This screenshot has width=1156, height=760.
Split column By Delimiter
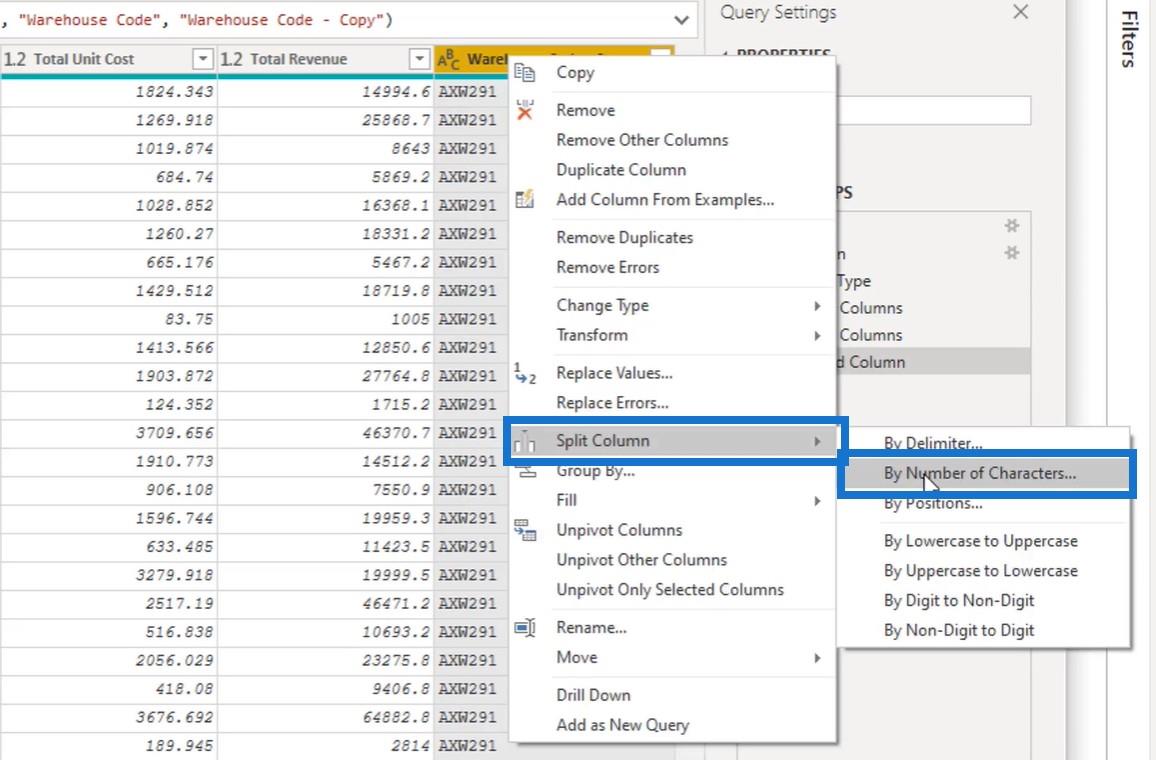933,443
